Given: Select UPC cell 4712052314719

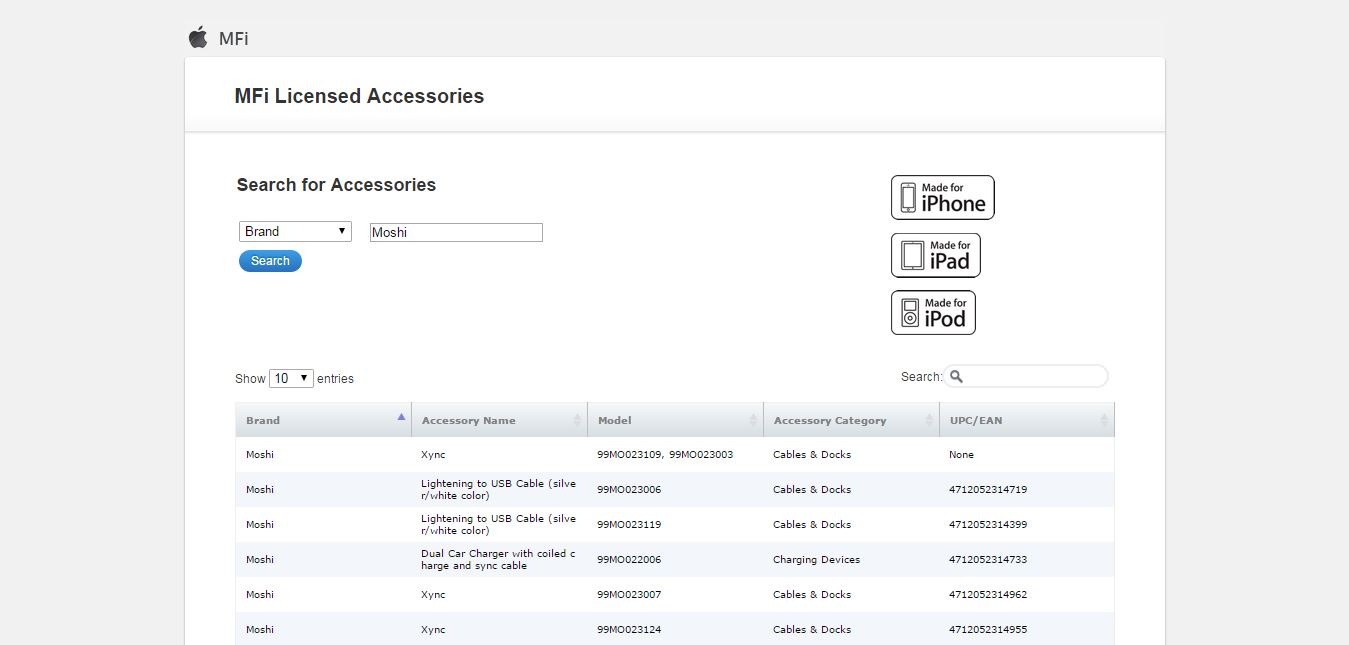Looking at the screenshot, I should point(988,490).
